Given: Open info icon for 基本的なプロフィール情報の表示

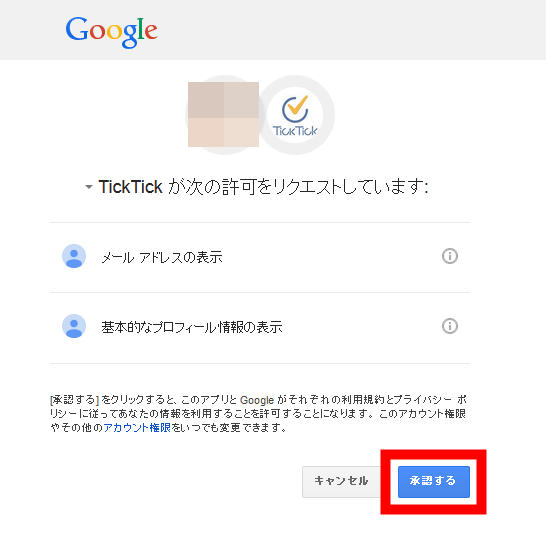Looking at the screenshot, I should [450, 326].
